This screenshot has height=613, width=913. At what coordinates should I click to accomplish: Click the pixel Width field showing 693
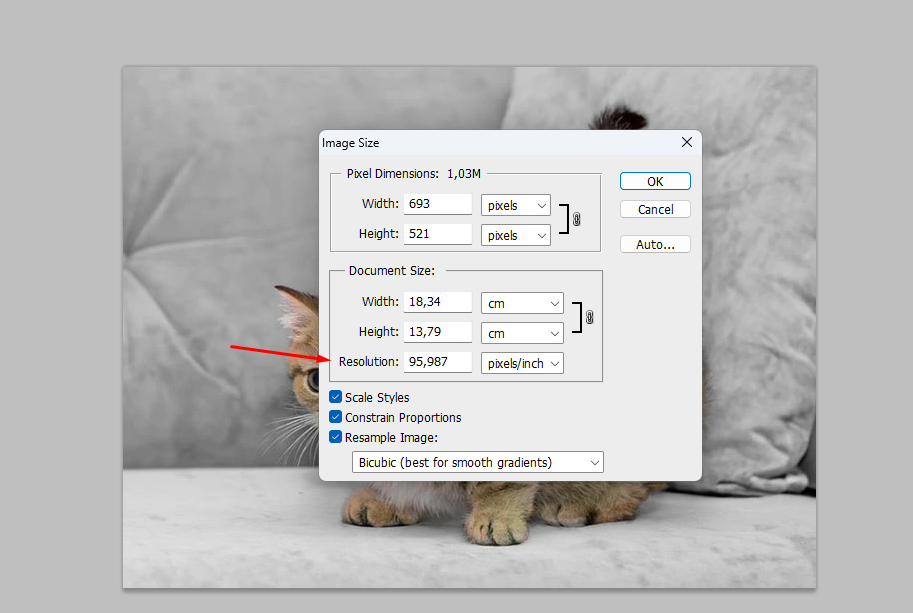click(437, 204)
